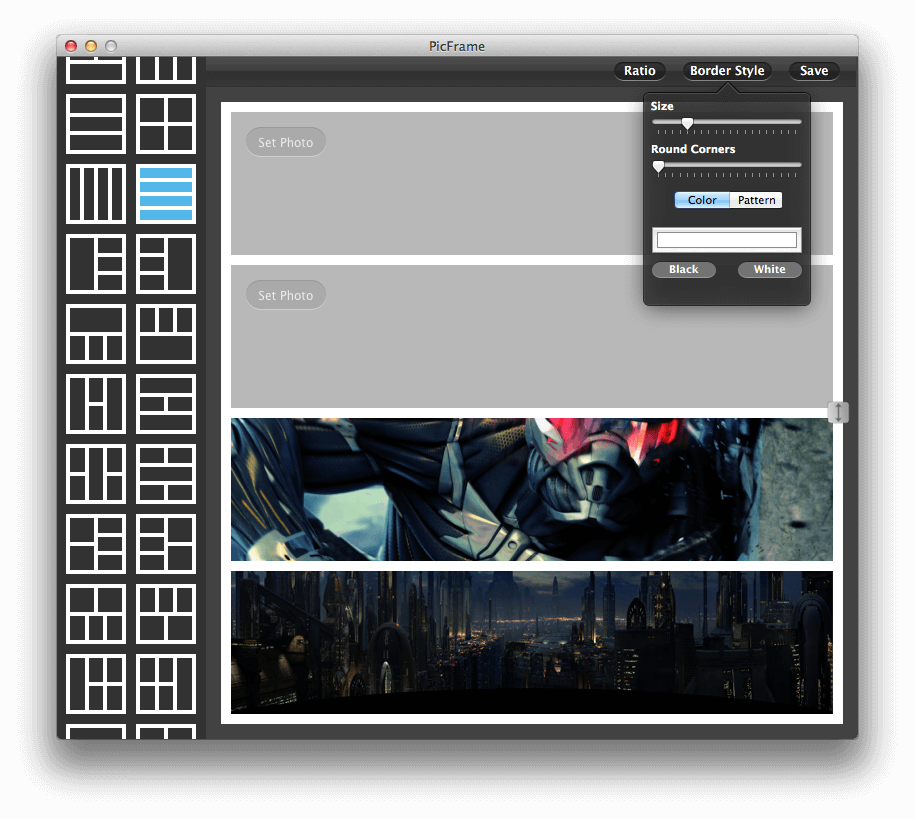
Task: Select the three horizontal rows layout icon
Action: pos(96,124)
